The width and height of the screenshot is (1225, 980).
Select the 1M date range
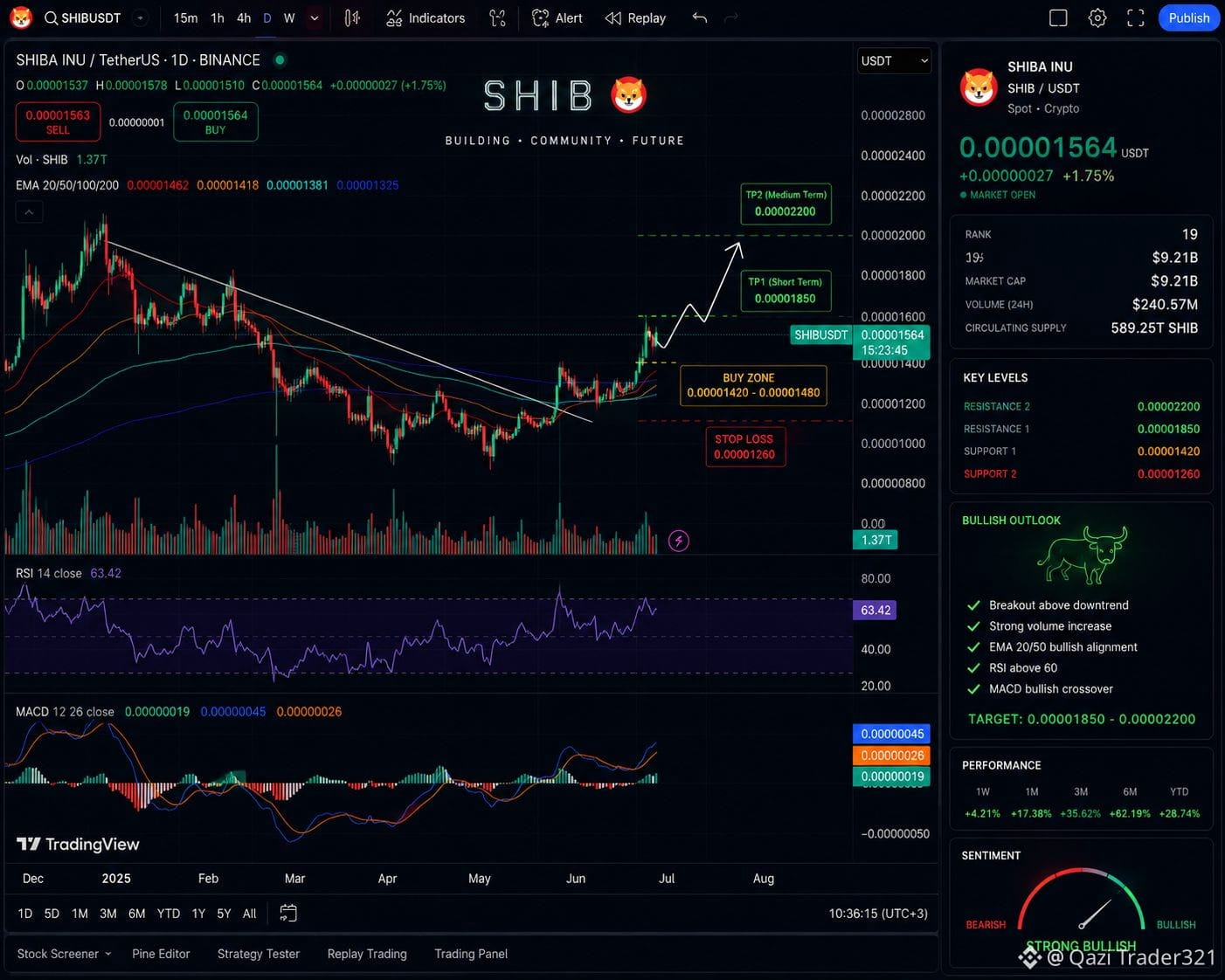[x=80, y=914]
